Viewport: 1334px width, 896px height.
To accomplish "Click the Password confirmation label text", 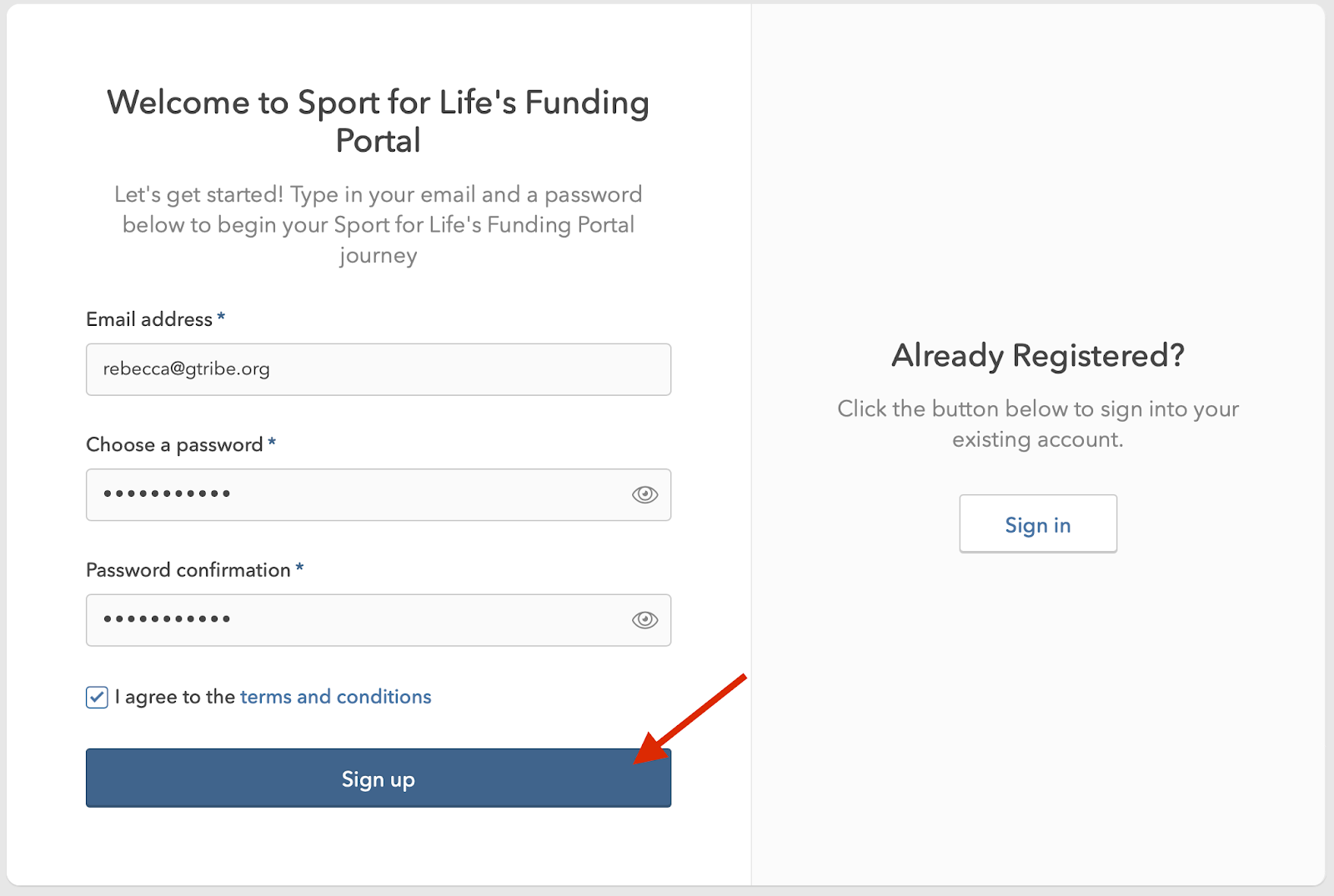I will pyautogui.click(x=188, y=570).
